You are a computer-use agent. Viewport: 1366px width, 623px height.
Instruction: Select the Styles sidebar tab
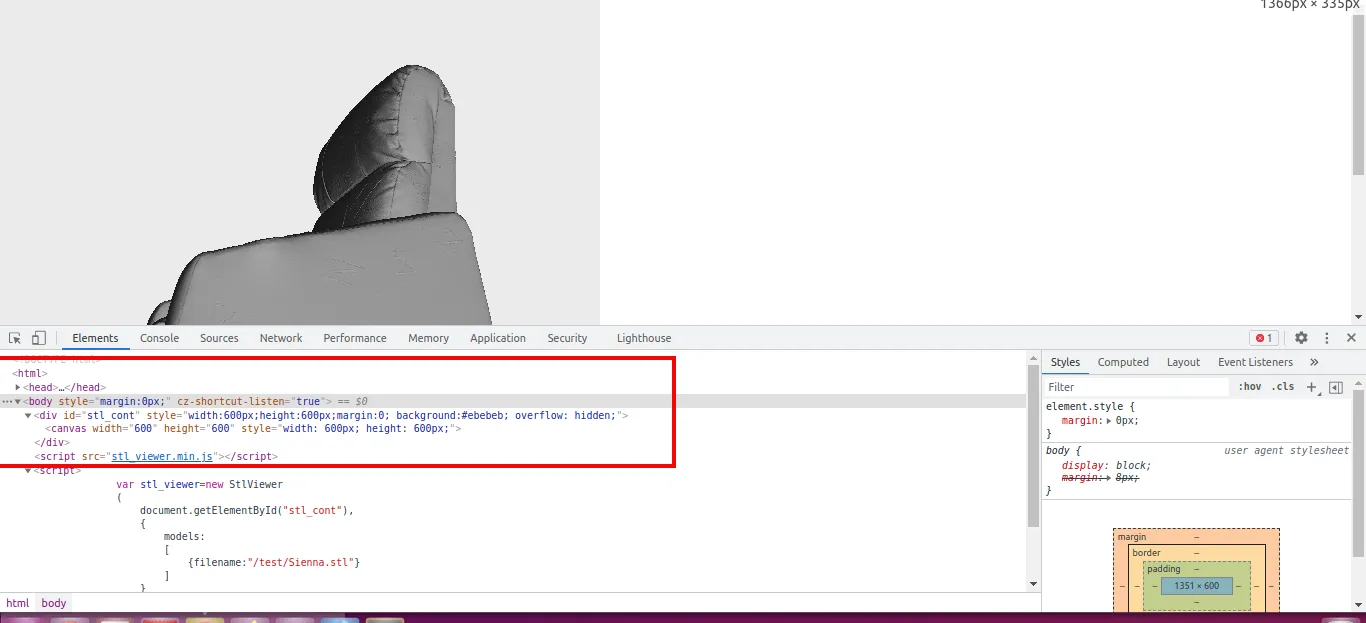(x=1065, y=362)
